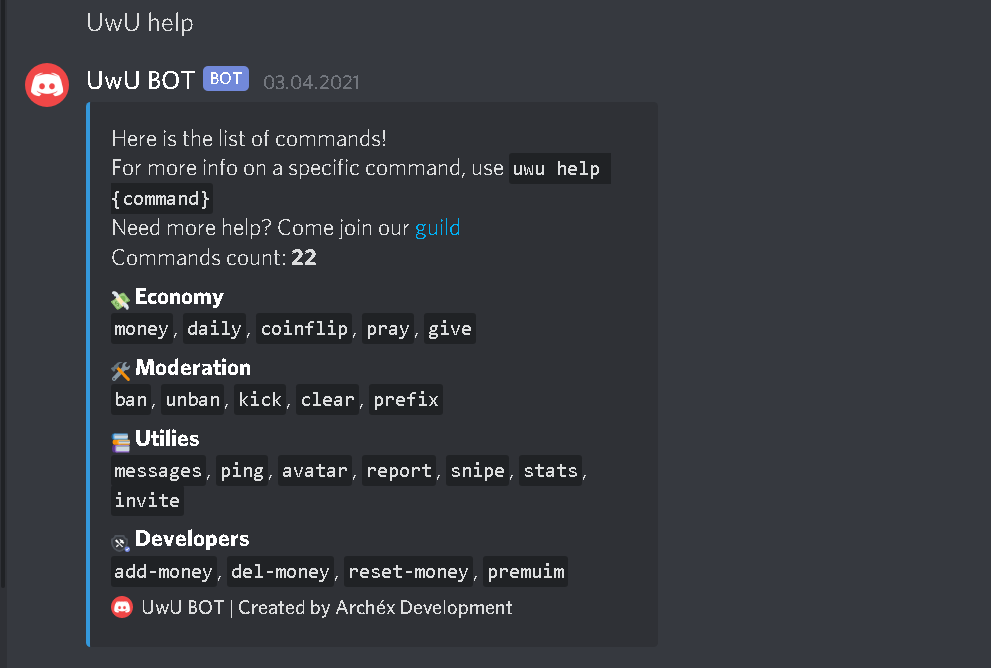
Task: Select the money command snippet
Action: (141, 328)
